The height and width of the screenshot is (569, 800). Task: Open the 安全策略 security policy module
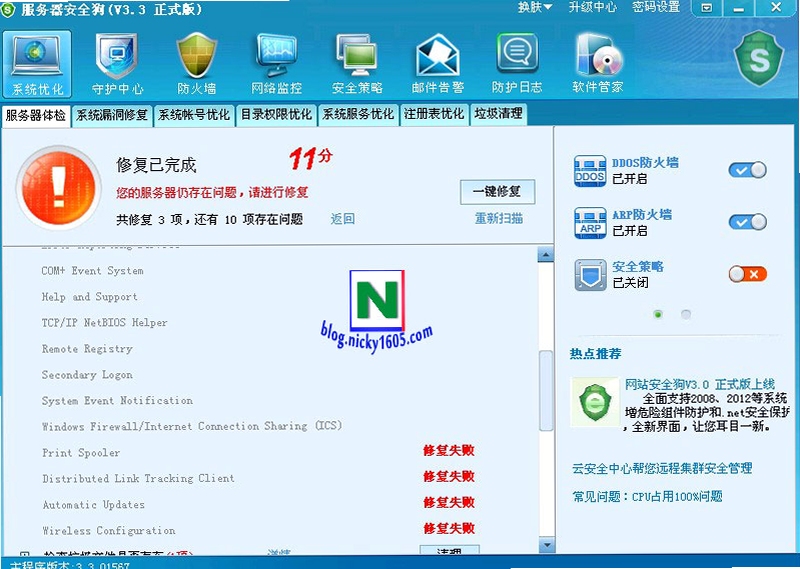pos(357,64)
